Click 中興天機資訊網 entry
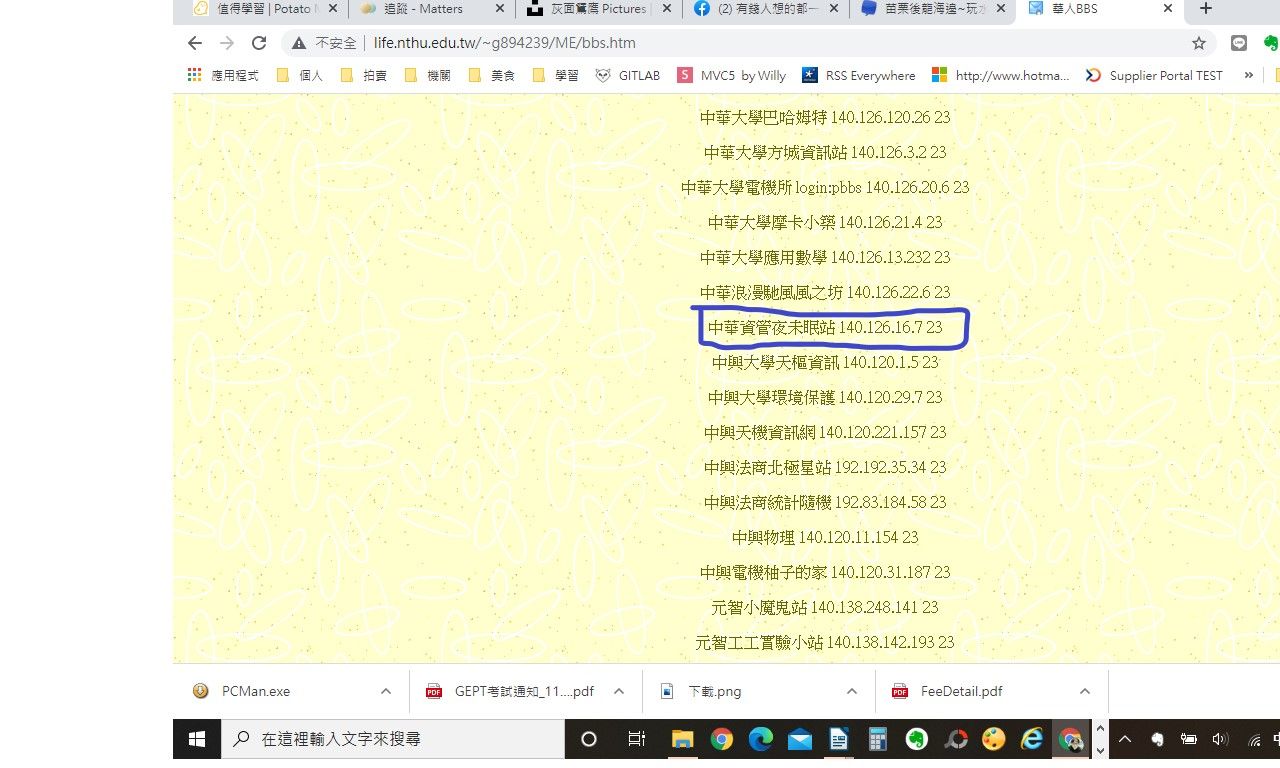 (x=825, y=432)
